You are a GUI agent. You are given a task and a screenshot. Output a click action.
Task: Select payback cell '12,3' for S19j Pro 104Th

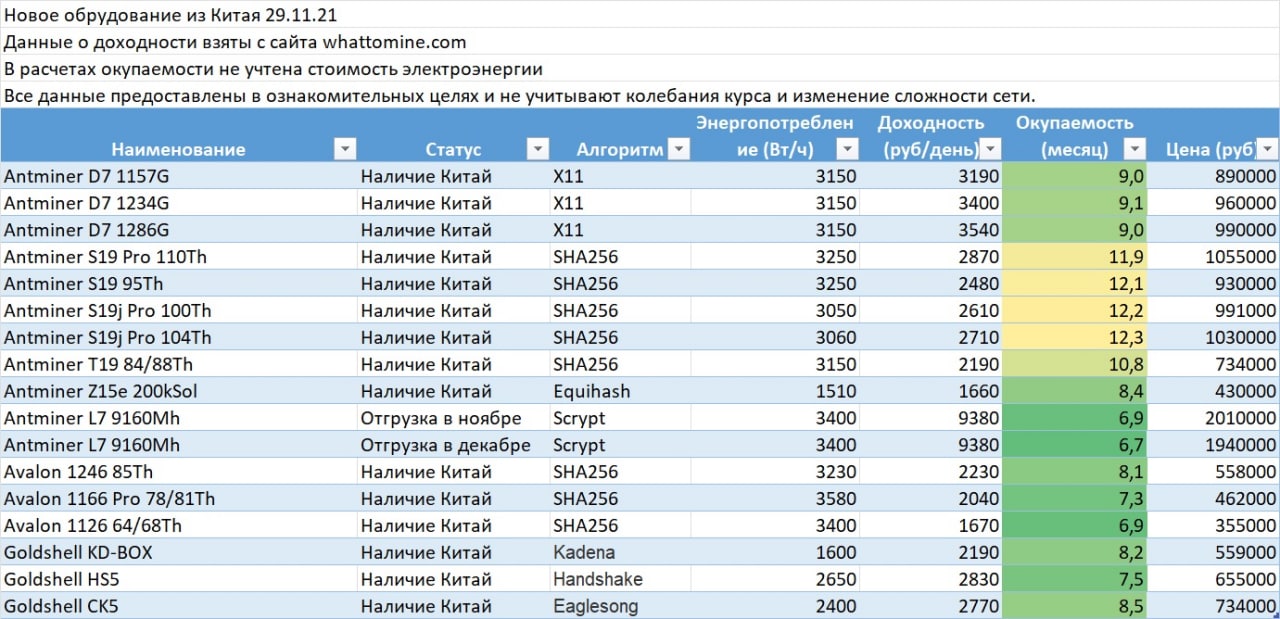tap(1075, 338)
